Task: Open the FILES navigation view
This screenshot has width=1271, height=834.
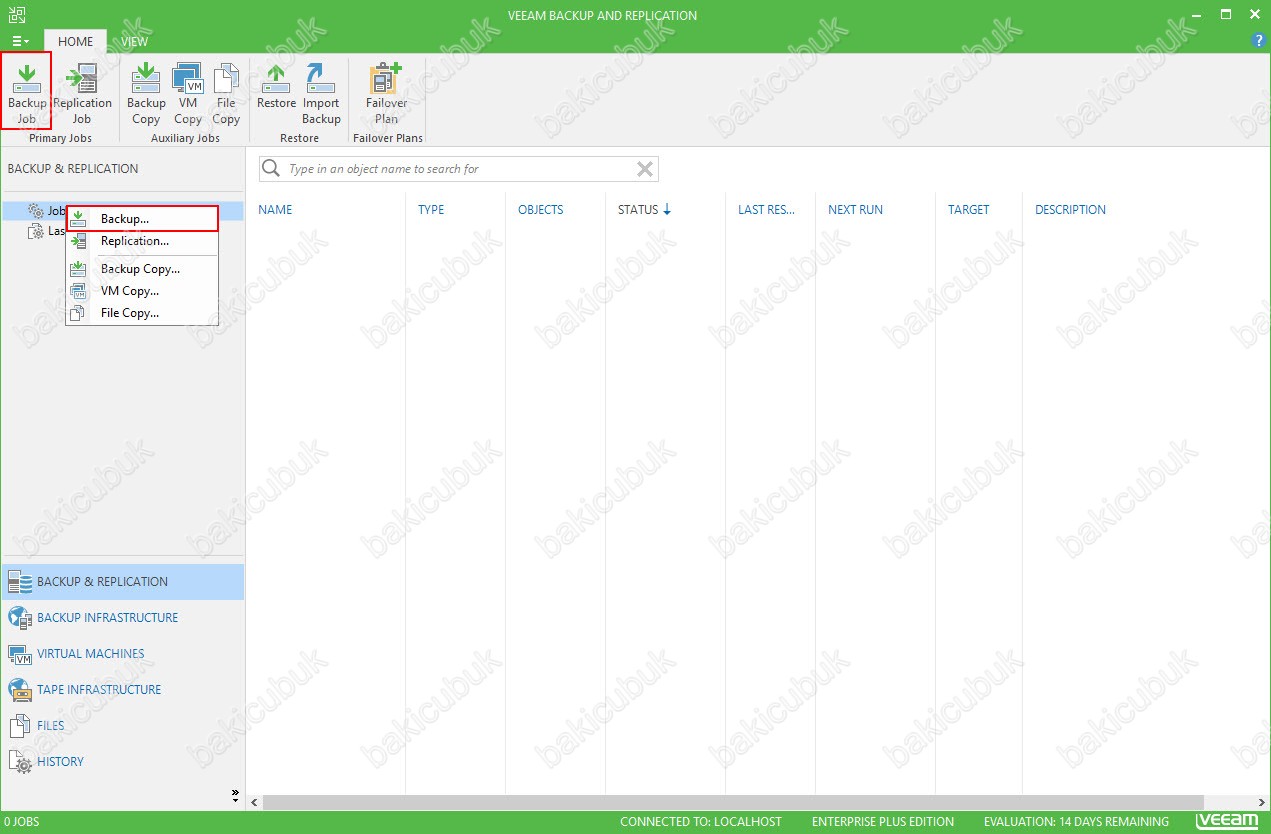Action: pyautogui.click(x=122, y=726)
